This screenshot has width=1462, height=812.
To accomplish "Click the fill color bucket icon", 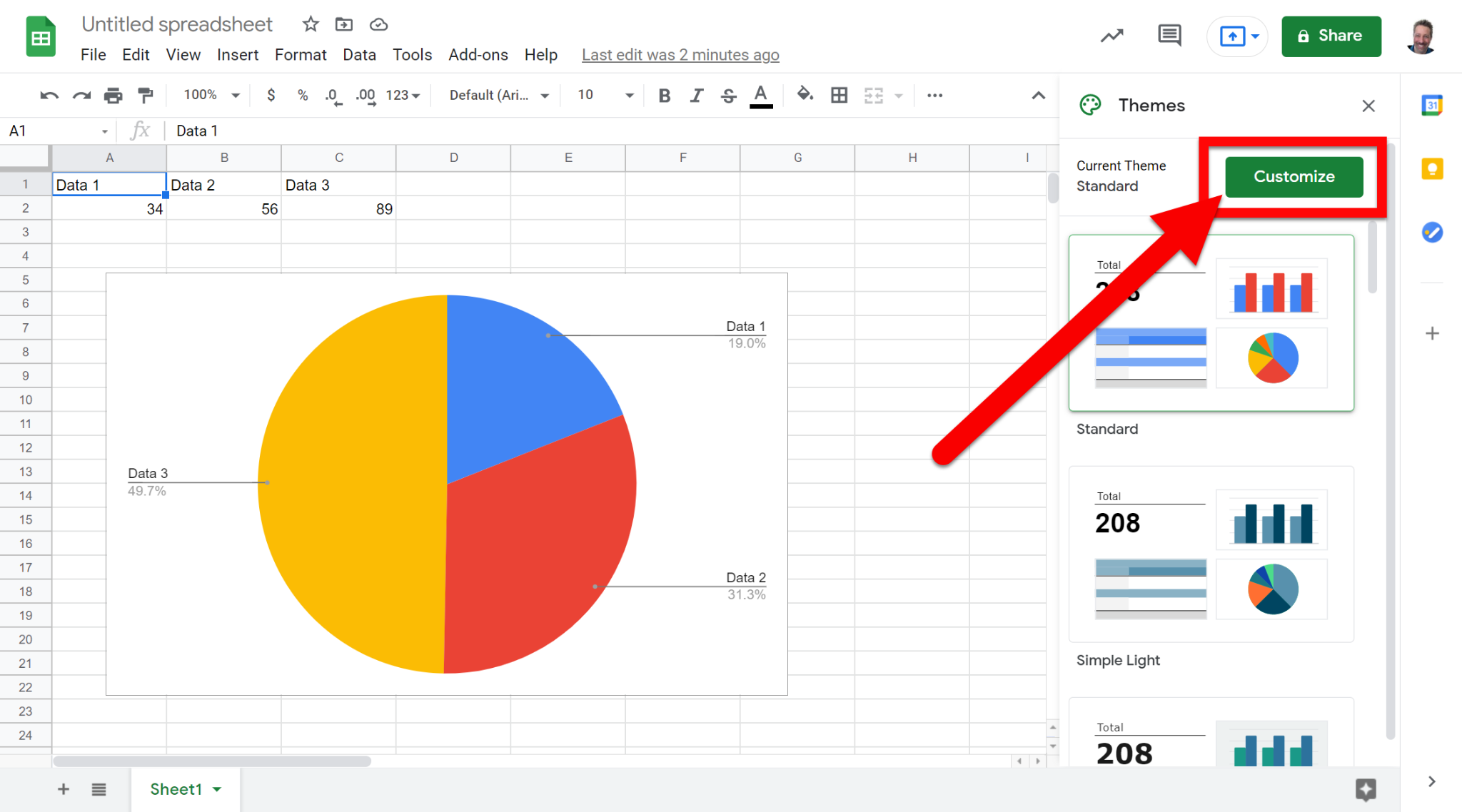I will click(x=805, y=95).
